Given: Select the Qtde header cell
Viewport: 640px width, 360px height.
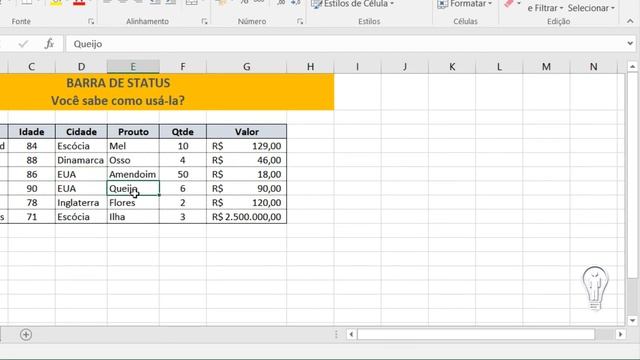Looking at the screenshot, I should [183, 132].
